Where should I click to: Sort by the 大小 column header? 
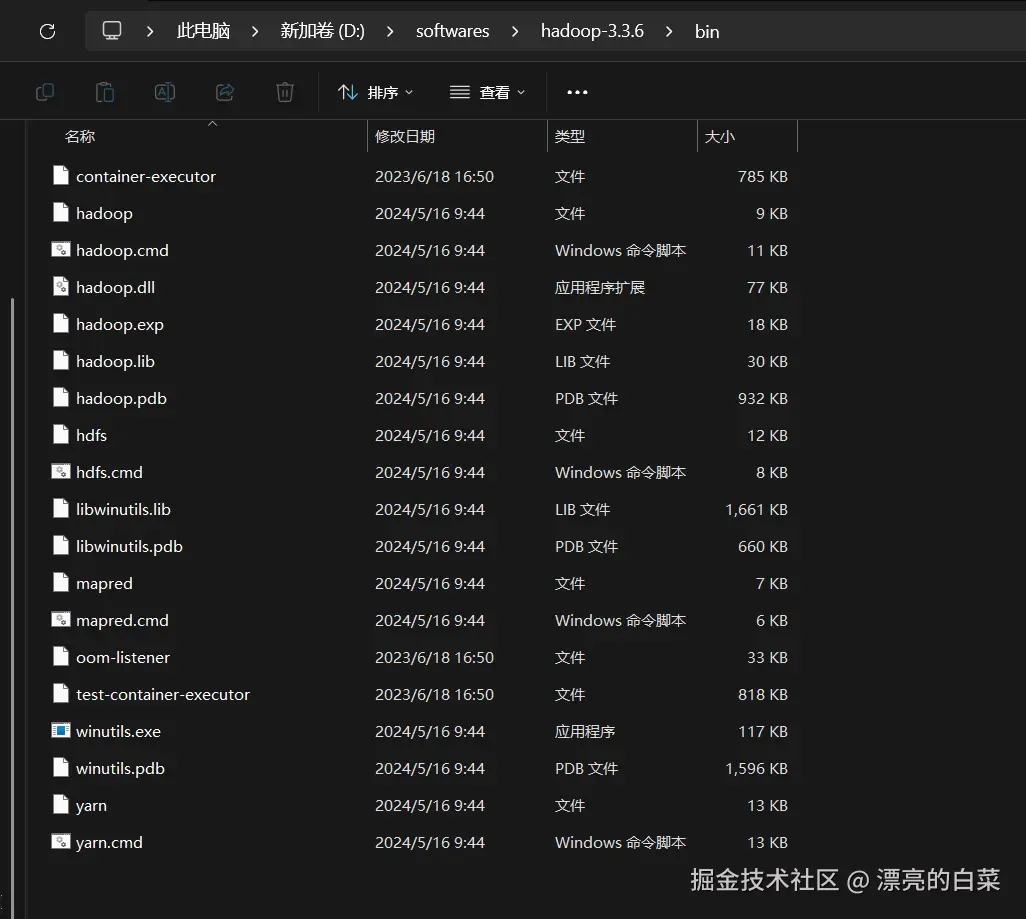747,136
